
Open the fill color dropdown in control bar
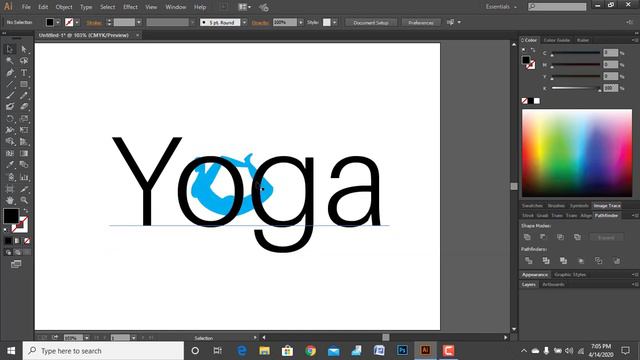point(58,22)
